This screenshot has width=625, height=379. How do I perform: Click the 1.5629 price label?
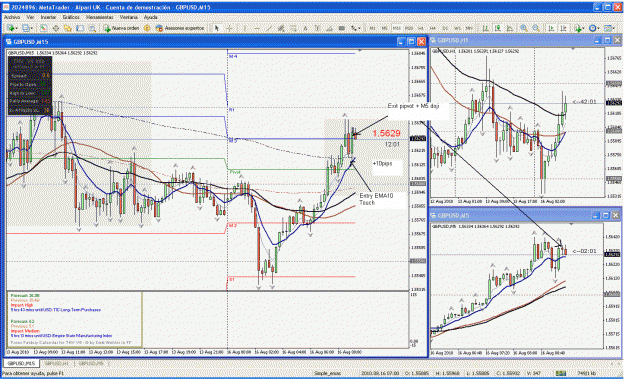[386, 134]
